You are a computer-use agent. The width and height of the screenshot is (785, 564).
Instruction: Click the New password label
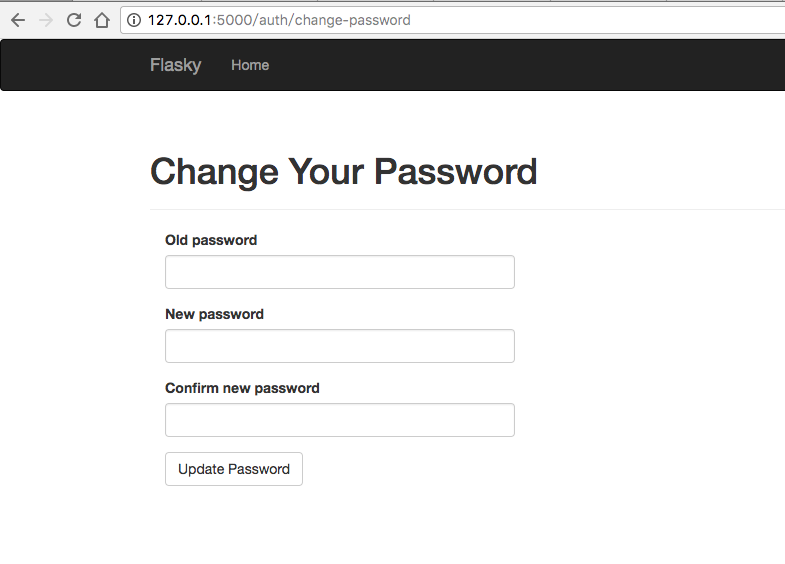pyautogui.click(x=214, y=314)
